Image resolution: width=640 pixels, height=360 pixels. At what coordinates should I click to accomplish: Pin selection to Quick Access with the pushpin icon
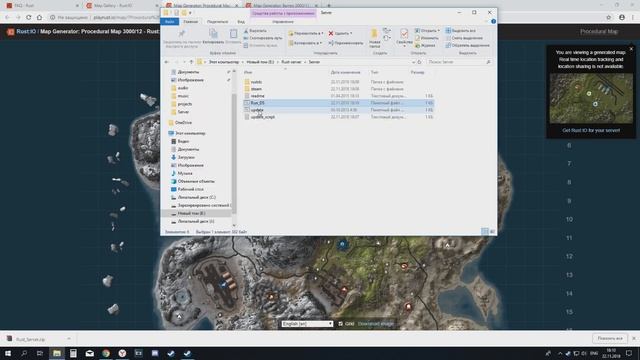coord(182,33)
